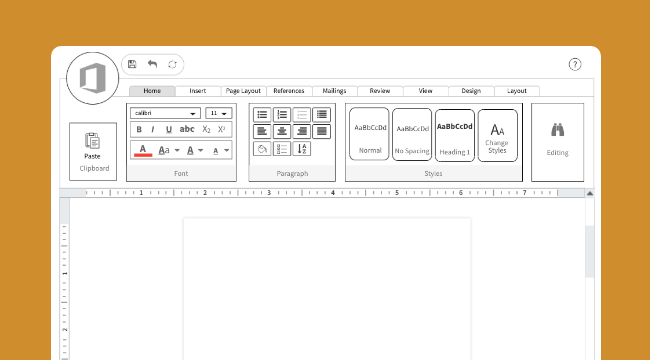650x360 pixels.
Task: Click the Paste clipboard icon
Action: [92, 141]
